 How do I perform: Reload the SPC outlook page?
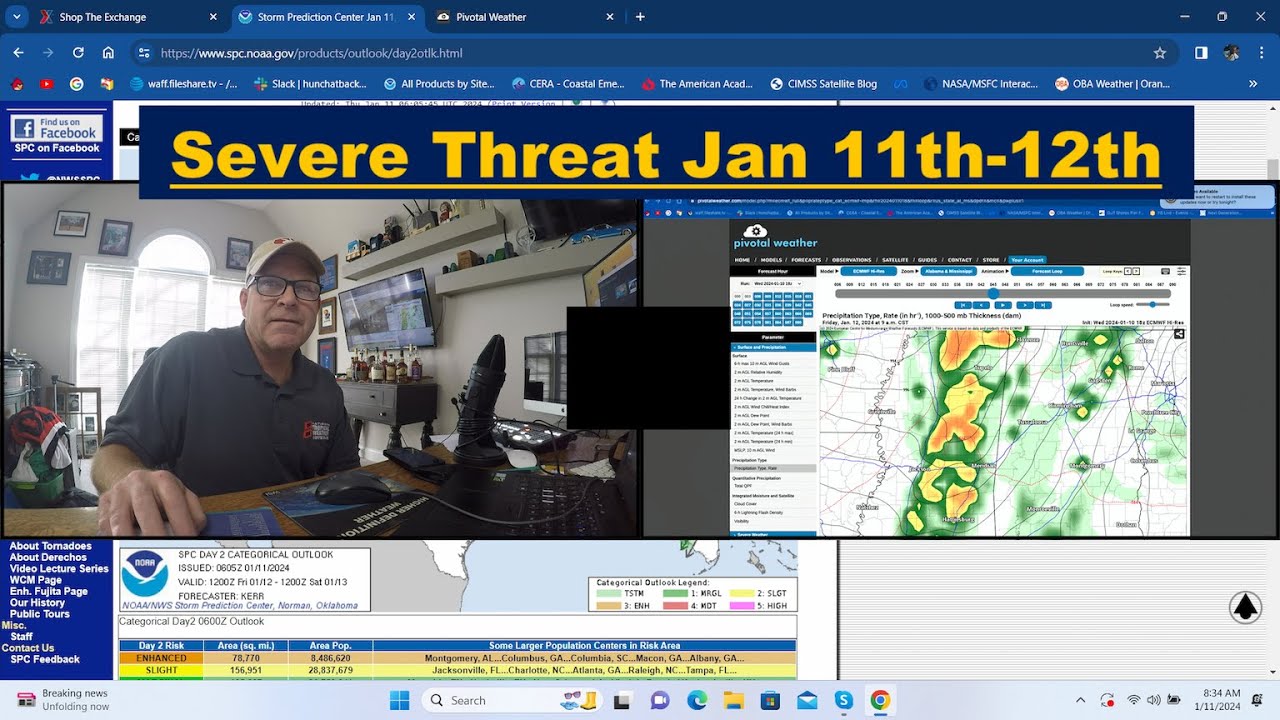[x=78, y=53]
